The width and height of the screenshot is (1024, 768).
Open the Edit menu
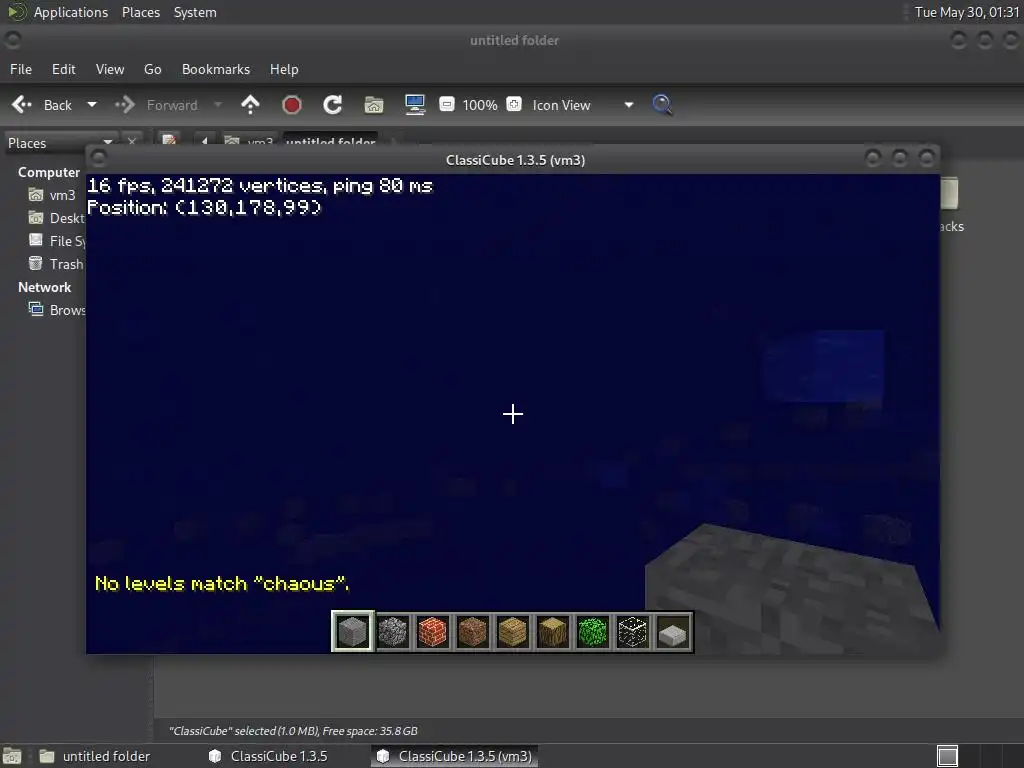coord(63,69)
